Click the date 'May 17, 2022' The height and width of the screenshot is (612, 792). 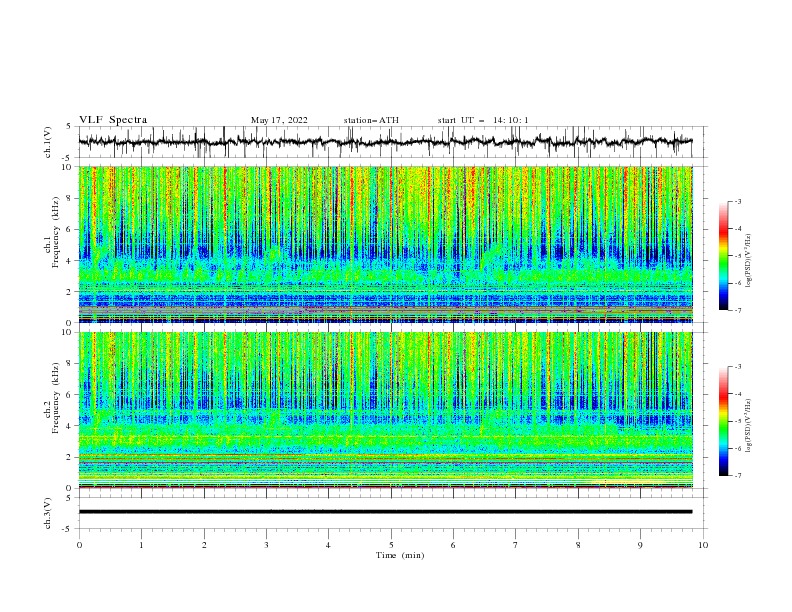[279, 120]
